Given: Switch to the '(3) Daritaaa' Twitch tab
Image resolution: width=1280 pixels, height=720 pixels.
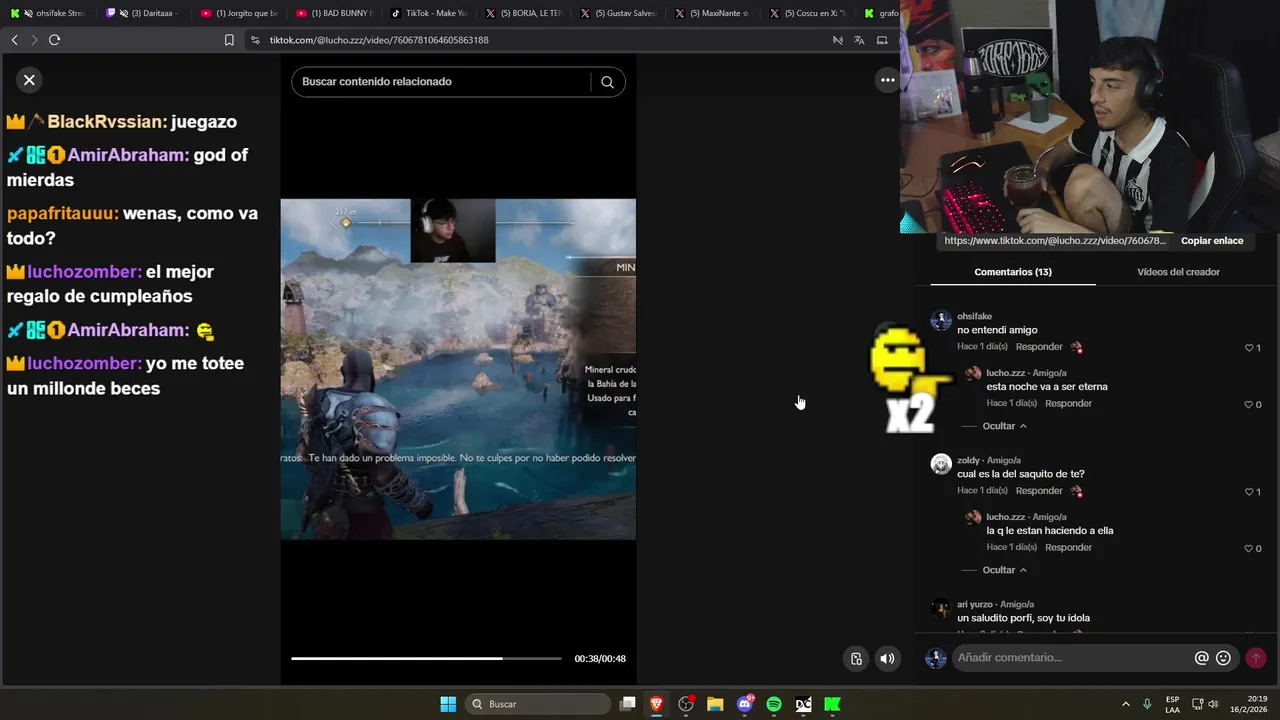Looking at the screenshot, I should (x=144, y=13).
